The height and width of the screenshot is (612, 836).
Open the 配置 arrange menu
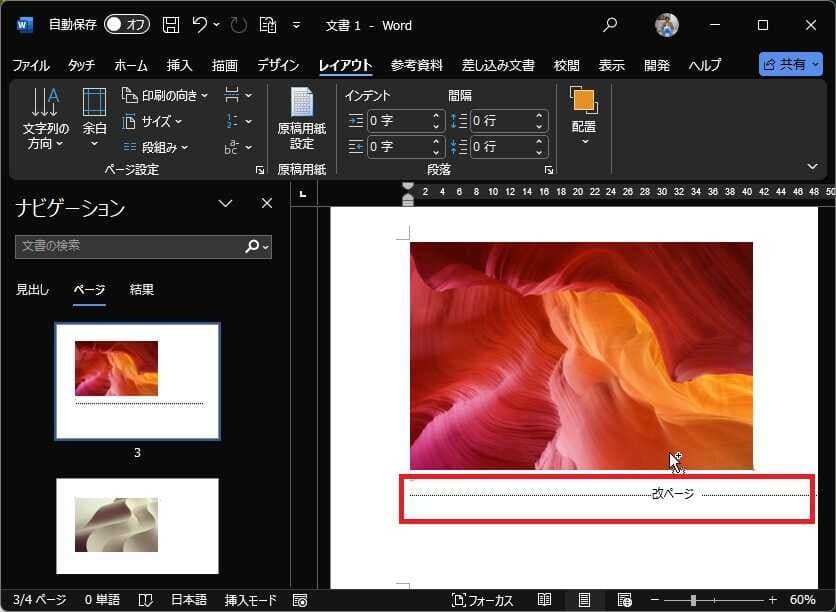click(x=584, y=115)
